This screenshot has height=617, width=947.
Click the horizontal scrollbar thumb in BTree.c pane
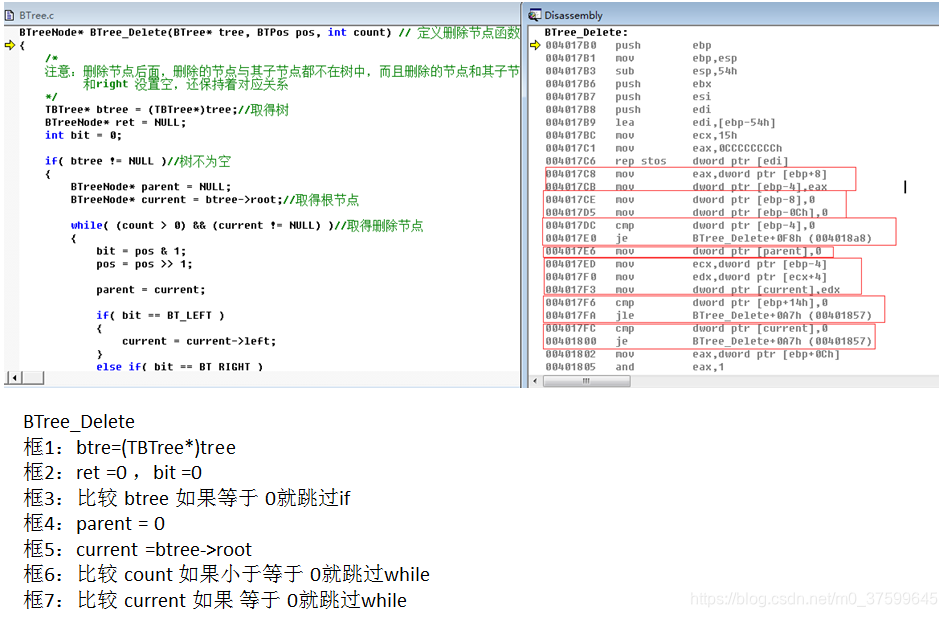33,378
